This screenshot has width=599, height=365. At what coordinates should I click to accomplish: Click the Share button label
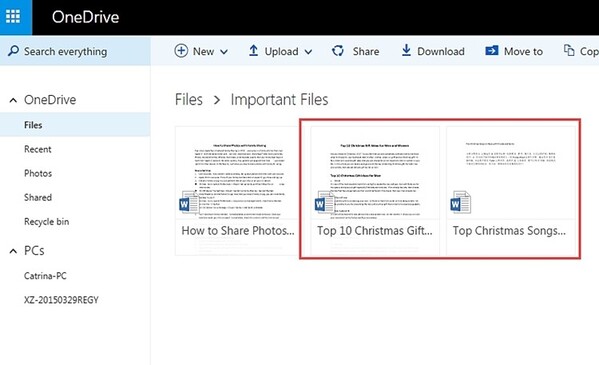coord(366,51)
